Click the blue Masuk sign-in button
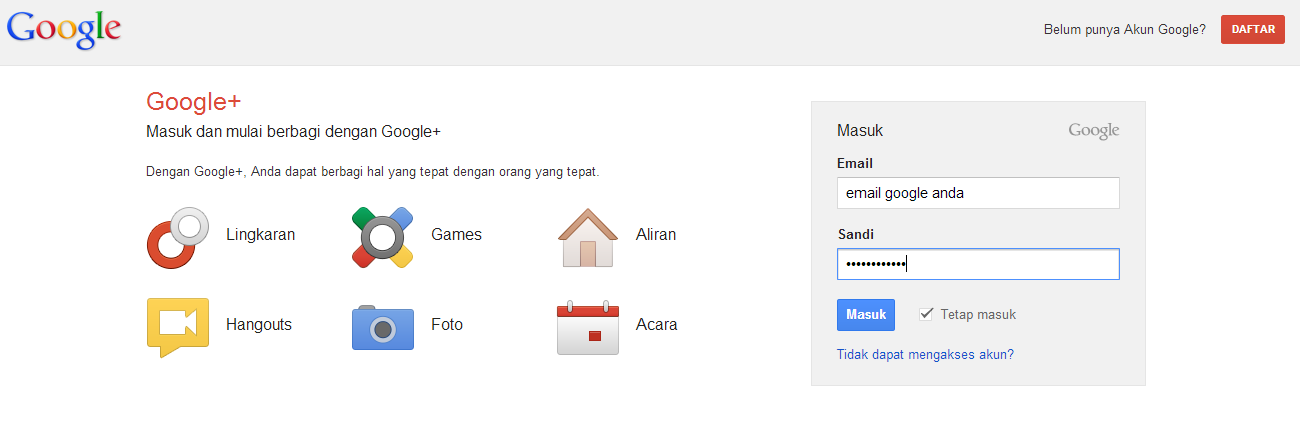The width and height of the screenshot is (1300, 430). (x=866, y=314)
